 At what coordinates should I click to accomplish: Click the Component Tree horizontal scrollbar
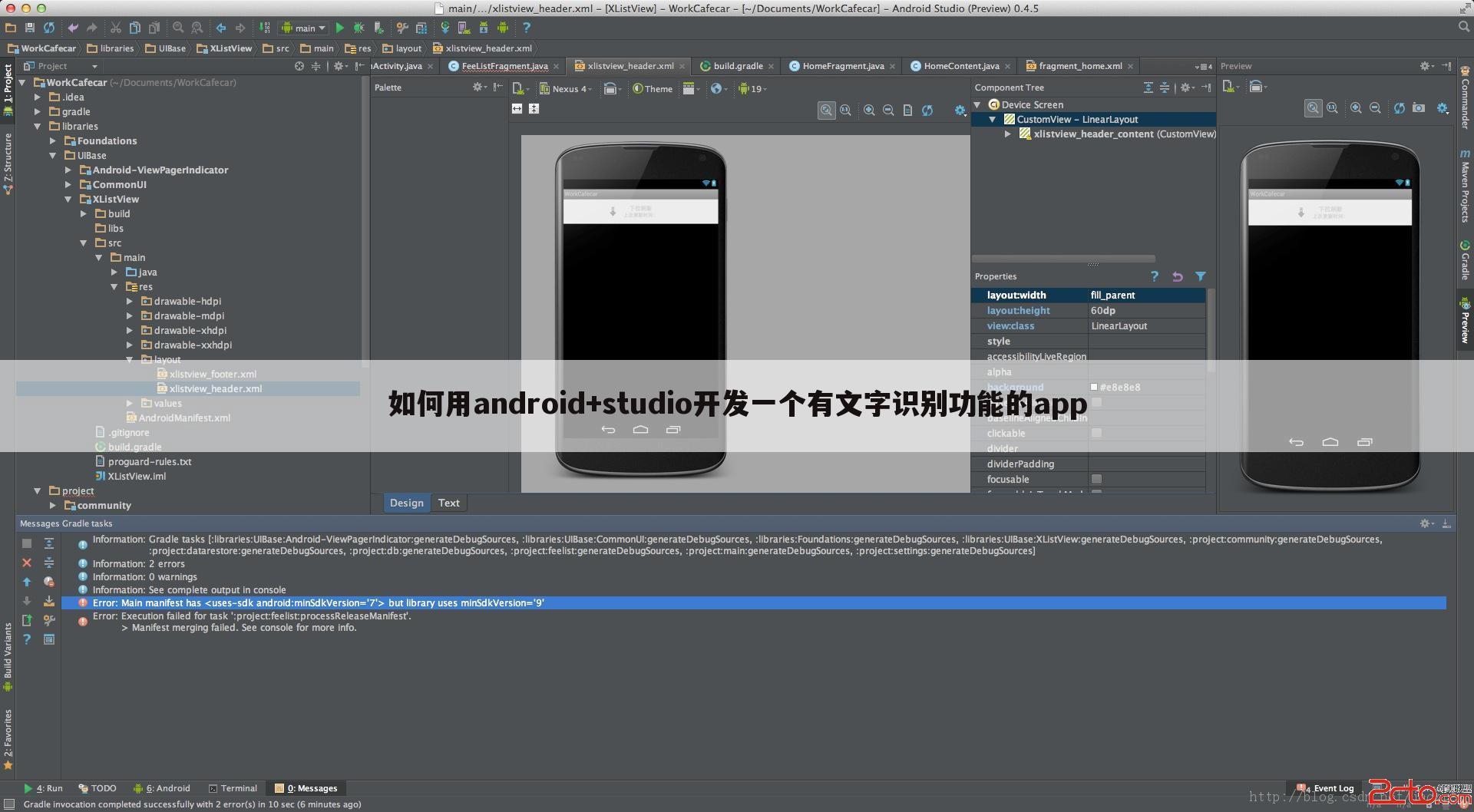(x=1063, y=259)
